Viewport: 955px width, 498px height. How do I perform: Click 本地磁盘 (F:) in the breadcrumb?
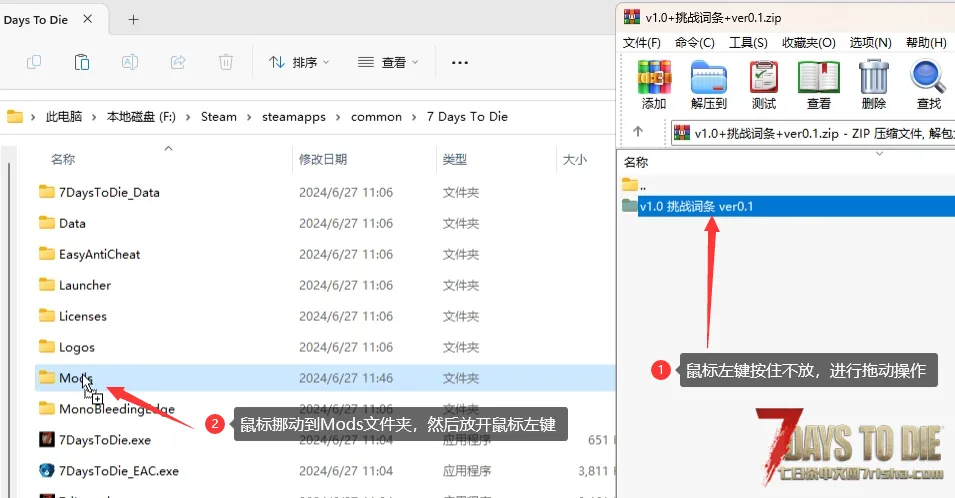[141, 116]
